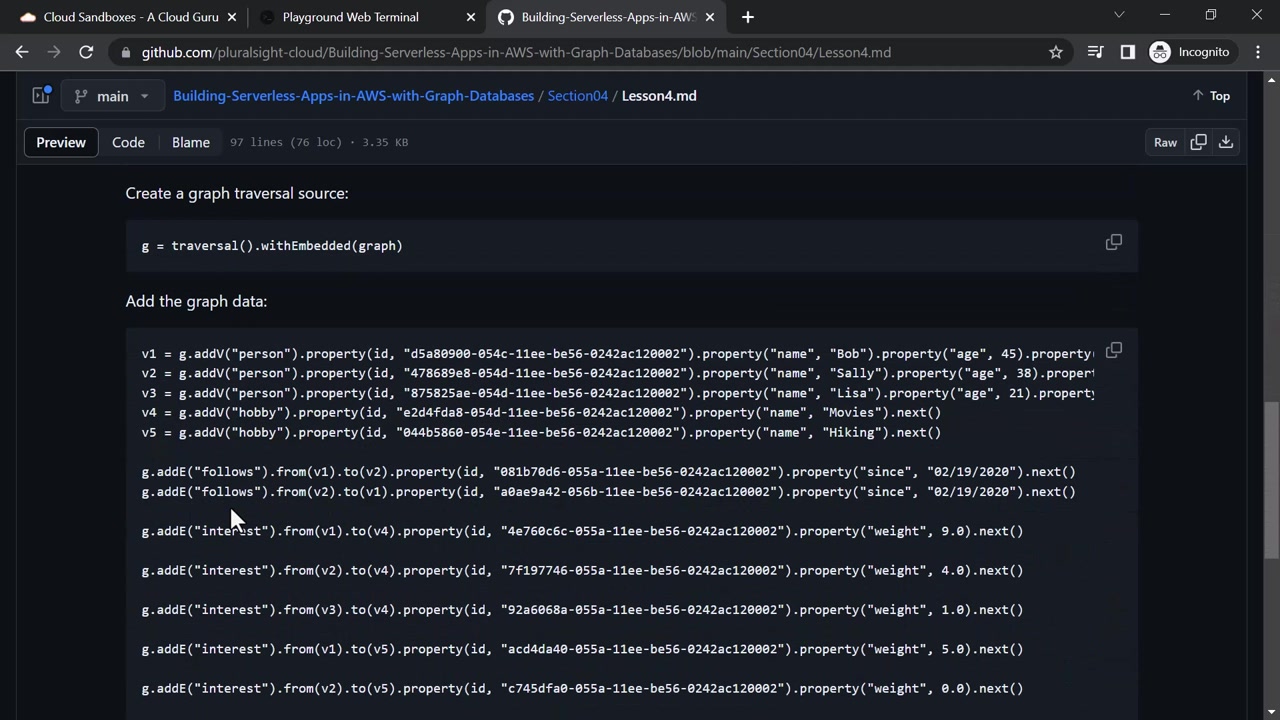Switch to Playground Web Terminal tab
The width and height of the screenshot is (1280, 720).
coord(350,17)
